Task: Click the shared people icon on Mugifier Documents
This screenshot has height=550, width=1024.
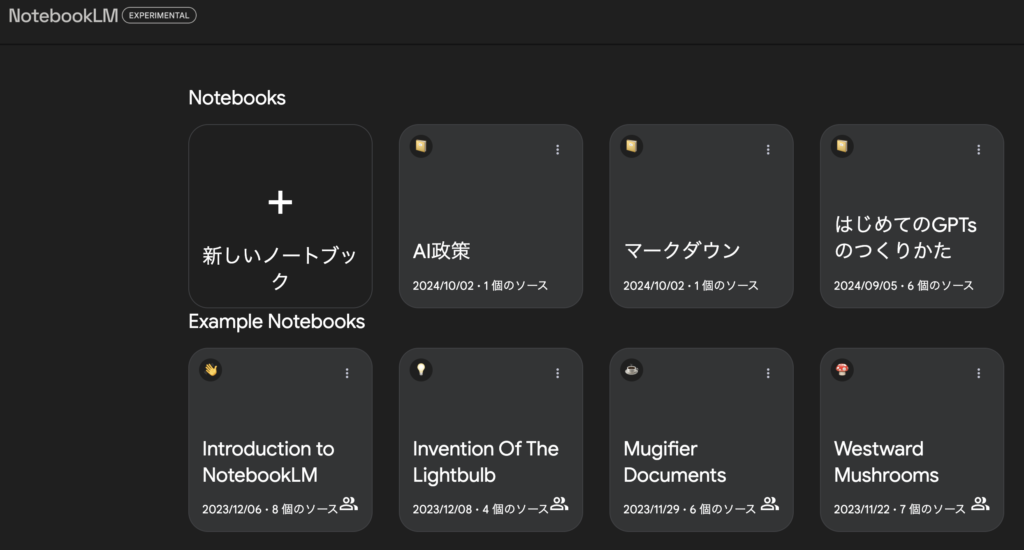Action: pyautogui.click(x=770, y=504)
